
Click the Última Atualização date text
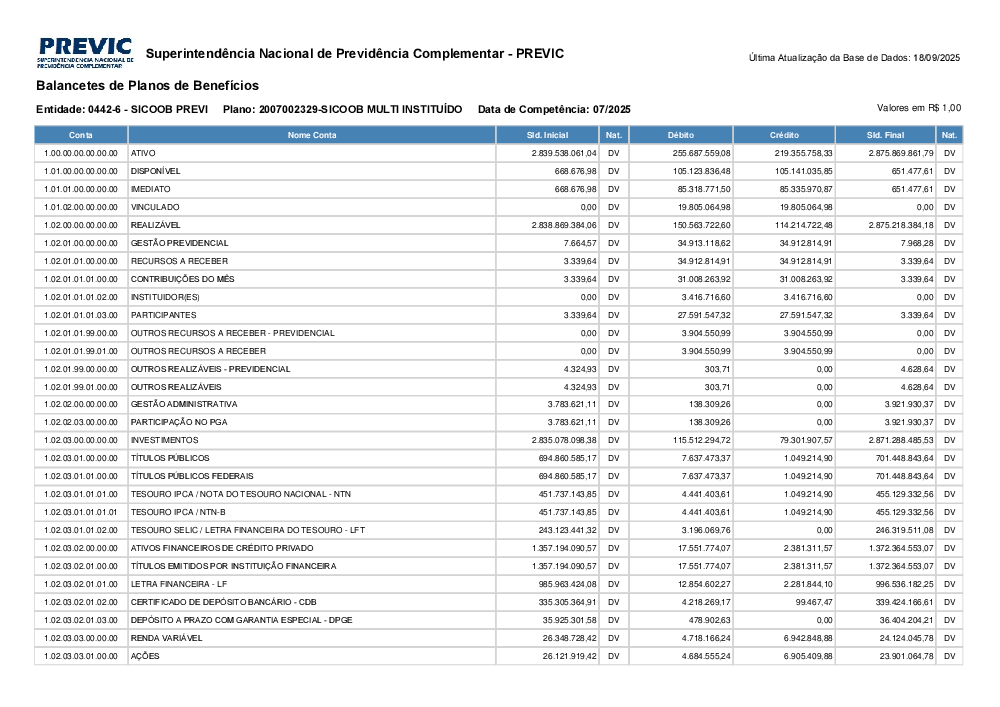[854, 58]
